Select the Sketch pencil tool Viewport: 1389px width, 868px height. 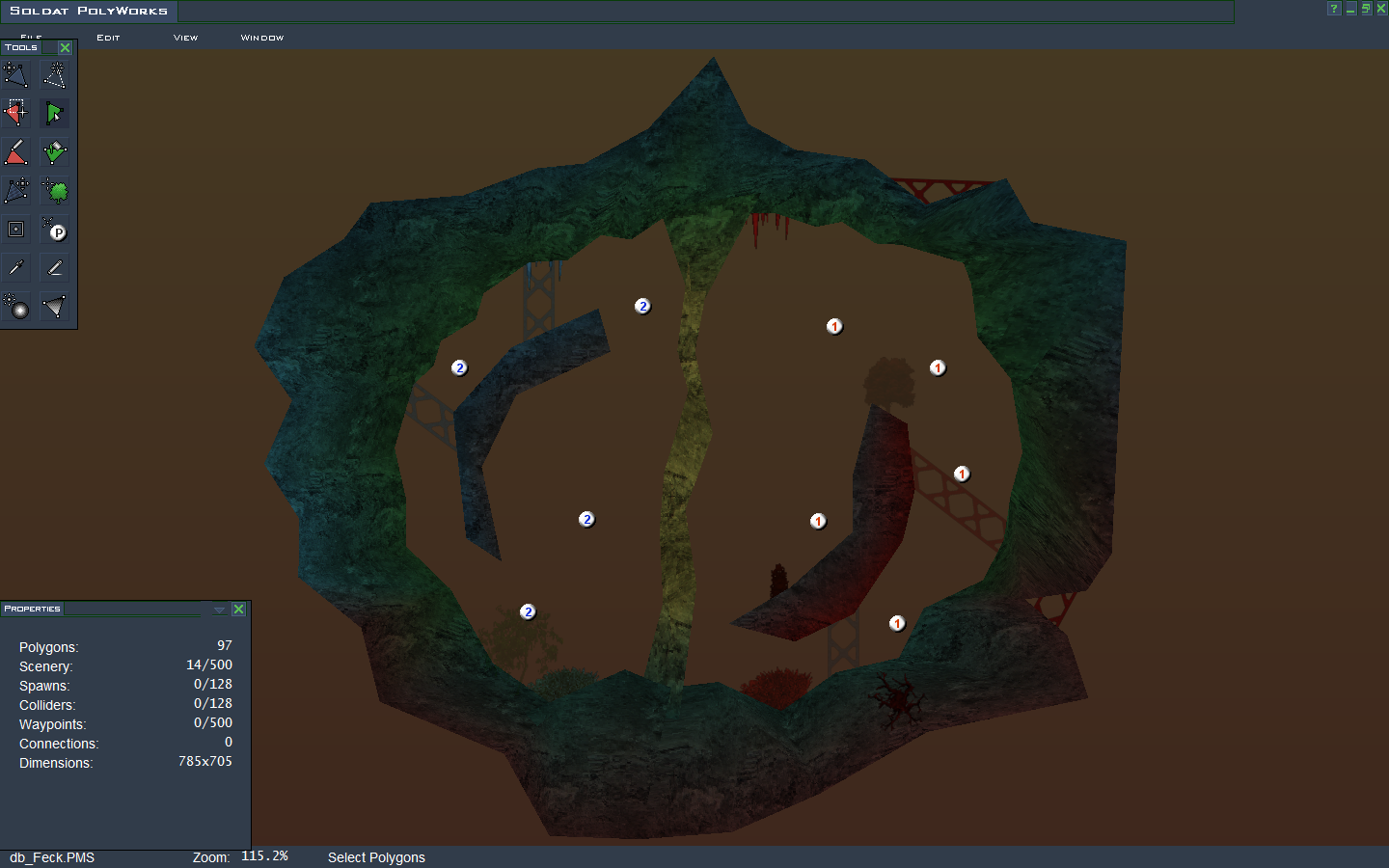[55, 268]
